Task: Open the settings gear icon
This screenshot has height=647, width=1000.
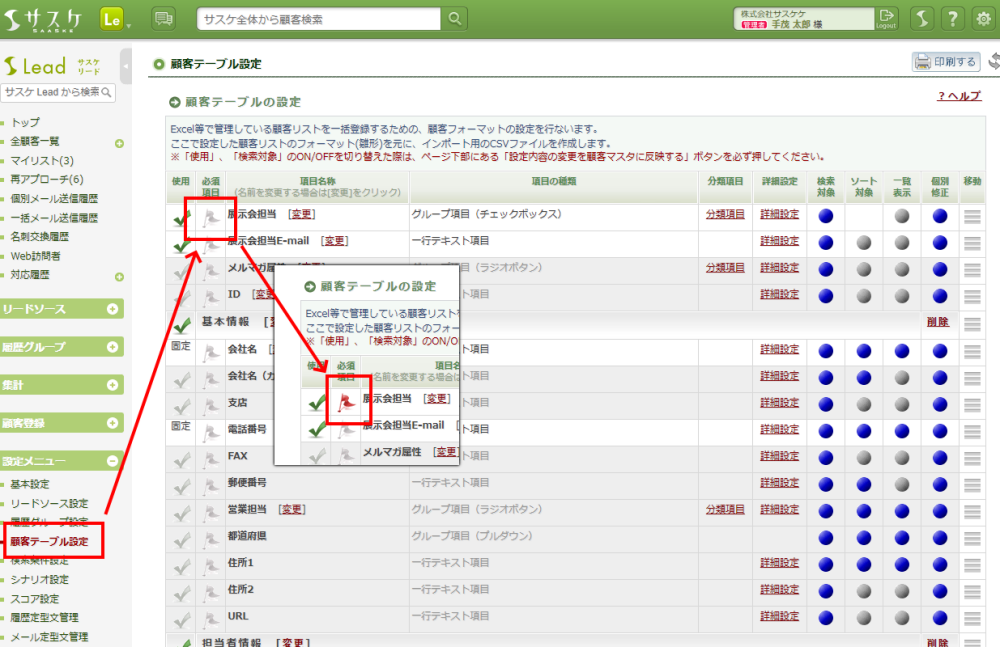Action: point(982,18)
